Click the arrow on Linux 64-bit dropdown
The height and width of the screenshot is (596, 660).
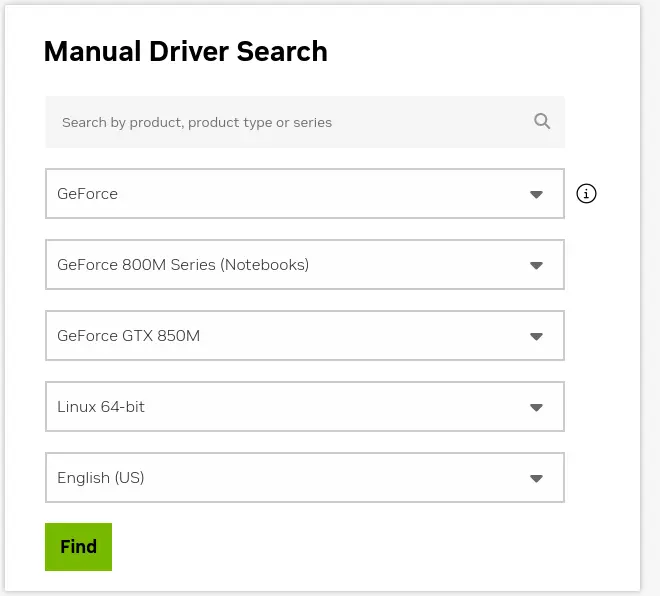[x=536, y=407]
